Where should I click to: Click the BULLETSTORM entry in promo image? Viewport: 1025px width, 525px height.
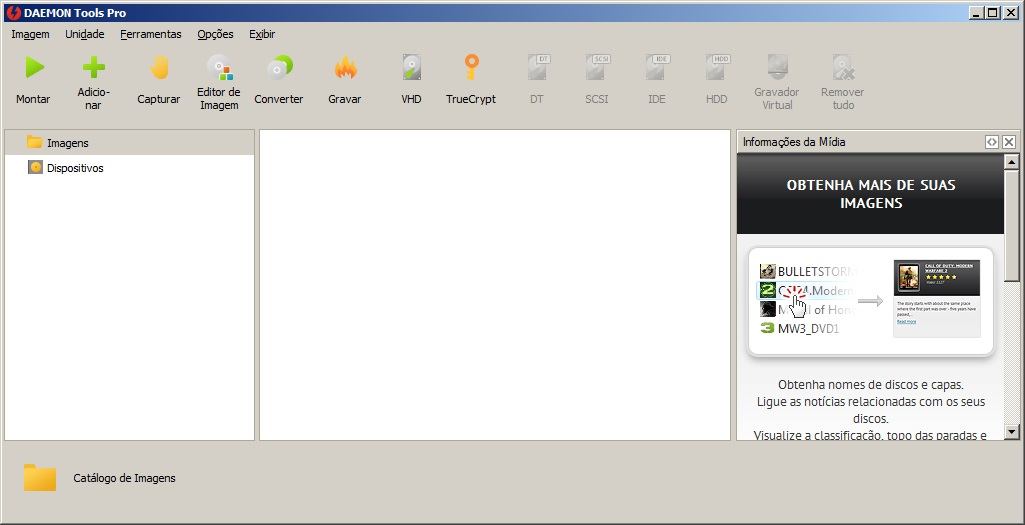click(807, 271)
